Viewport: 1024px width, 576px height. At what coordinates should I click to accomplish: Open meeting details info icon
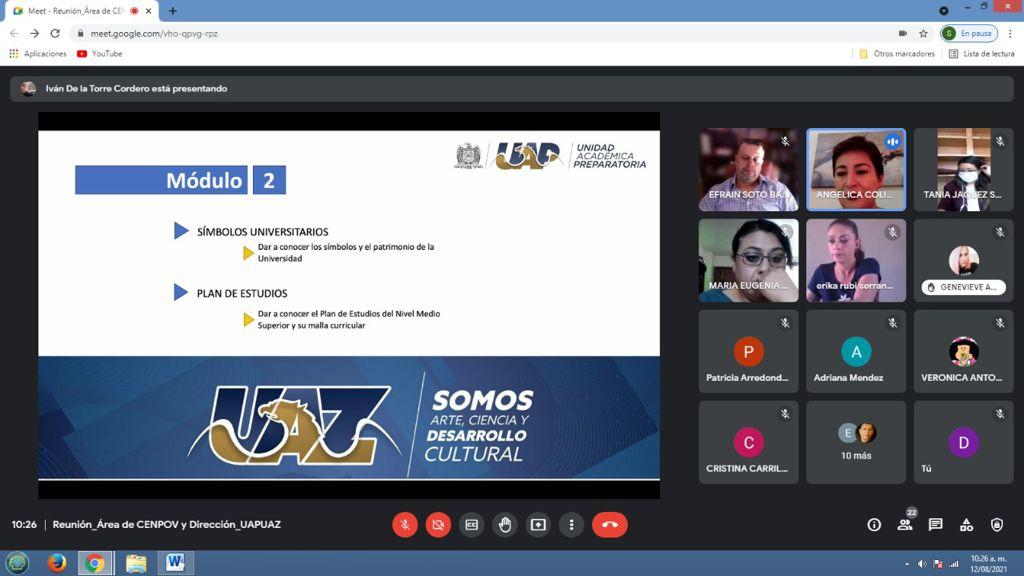874,524
